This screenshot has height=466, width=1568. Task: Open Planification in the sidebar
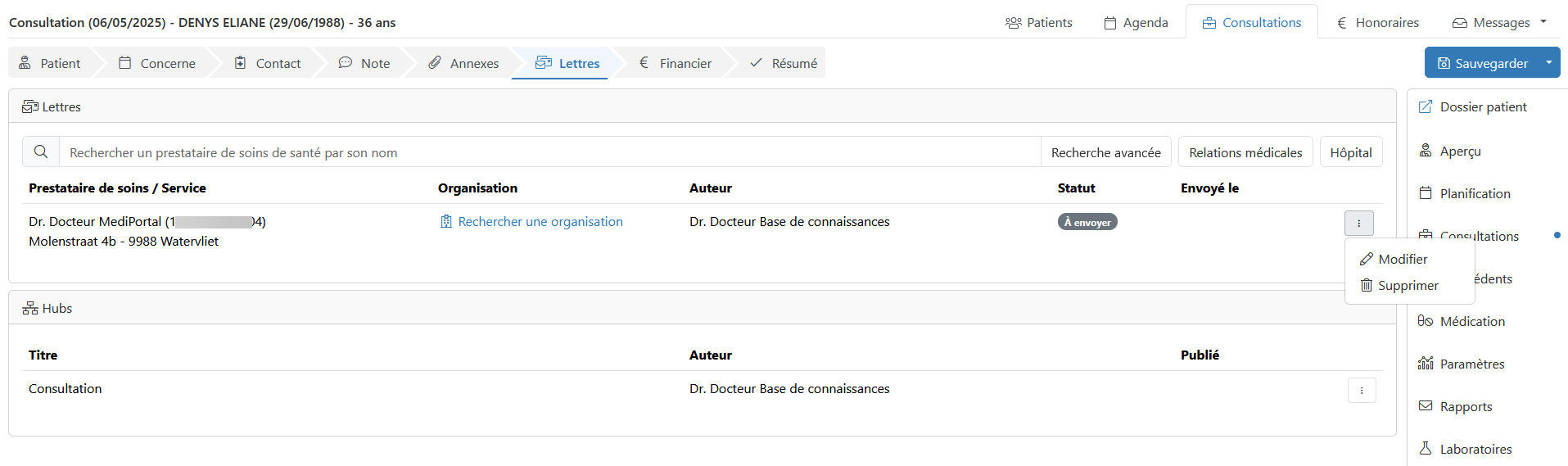[1475, 193]
